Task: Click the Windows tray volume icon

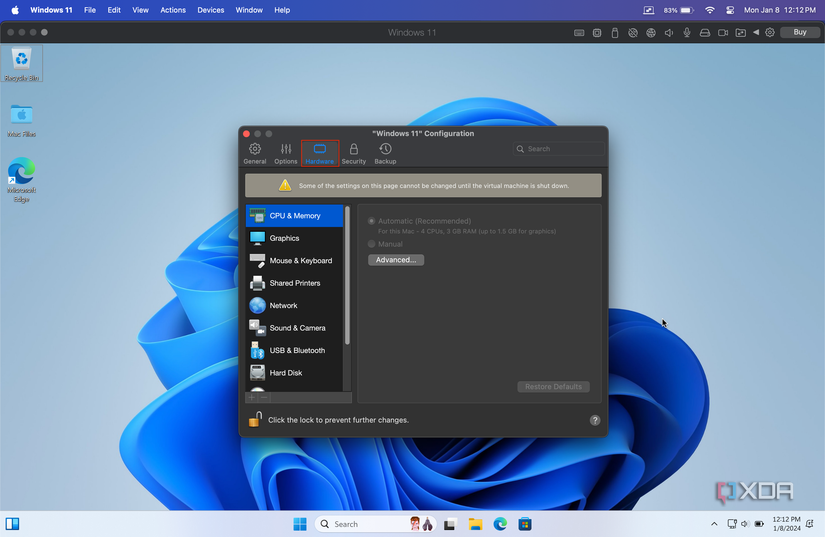Action: tap(745, 524)
